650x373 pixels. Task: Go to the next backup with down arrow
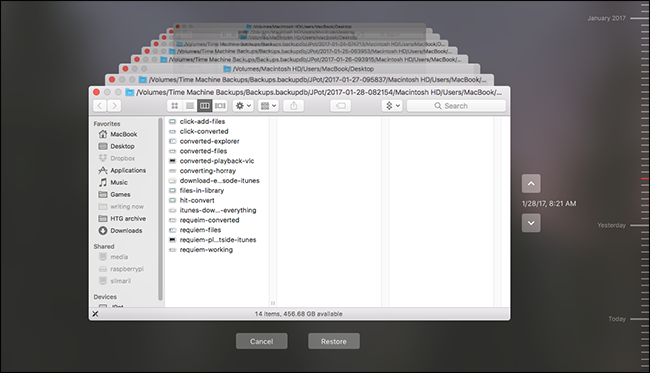(x=531, y=223)
